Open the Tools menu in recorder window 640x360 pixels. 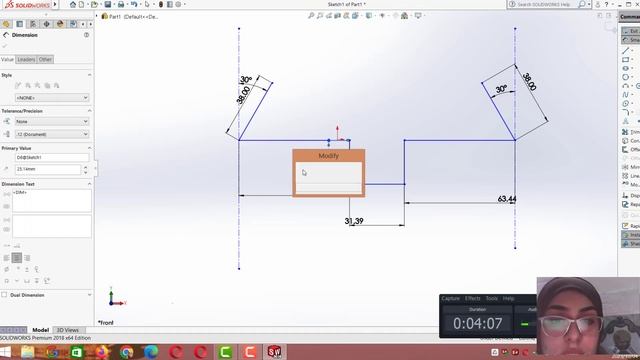coord(491,298)
